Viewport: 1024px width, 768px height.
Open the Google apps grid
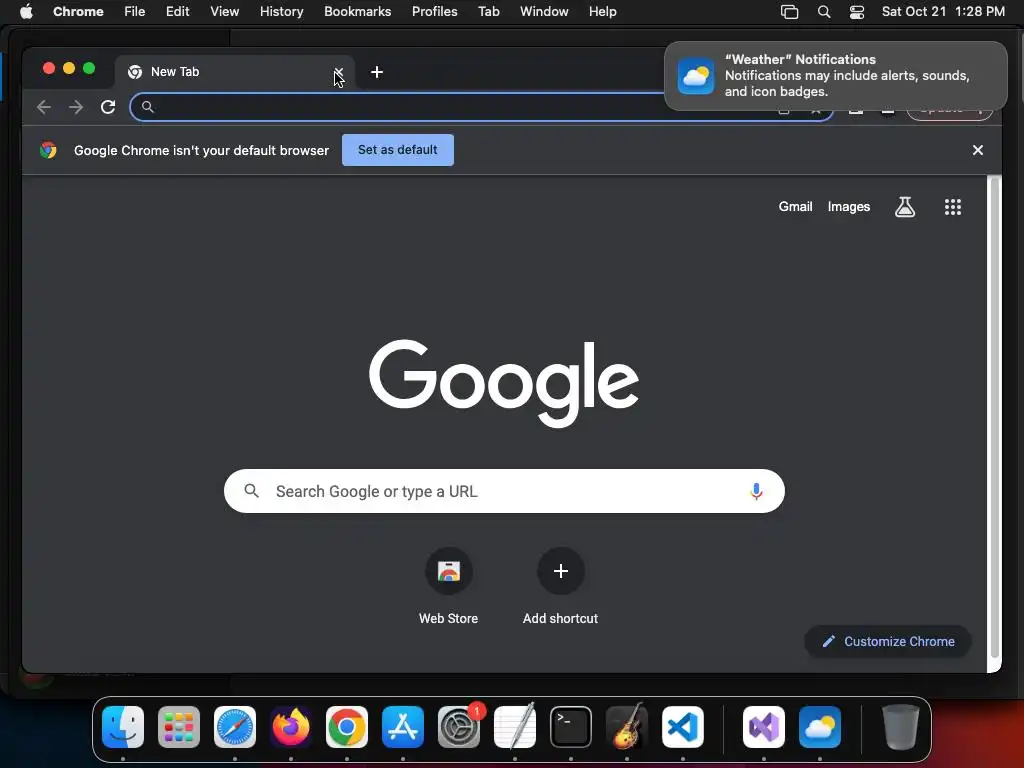point(953,207)
